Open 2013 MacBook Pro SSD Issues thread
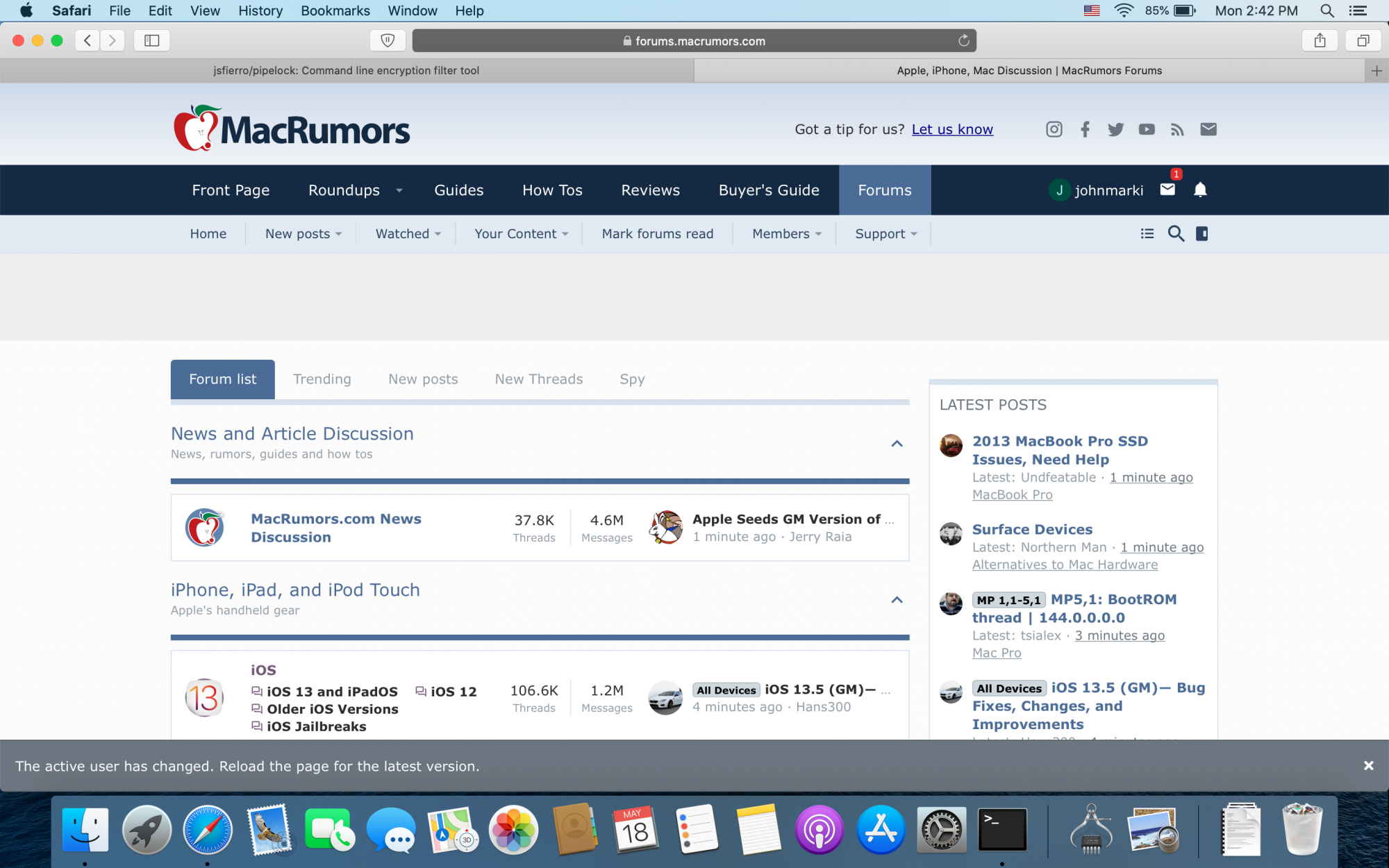The width and height of the screenshot is (1389, 868). click(1060, 450)
